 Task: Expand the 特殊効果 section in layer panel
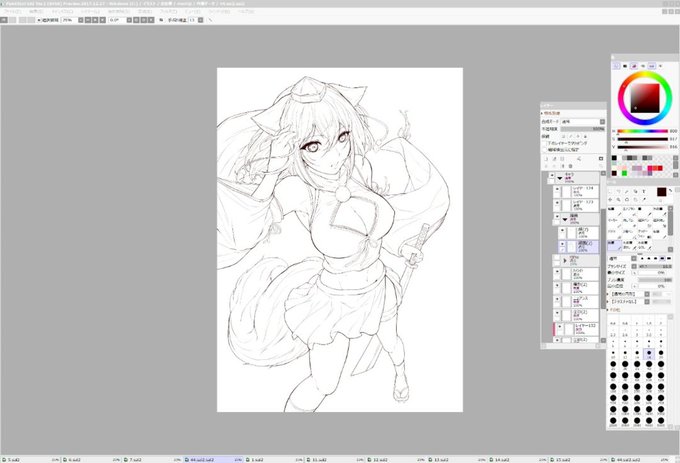[551, 113]
